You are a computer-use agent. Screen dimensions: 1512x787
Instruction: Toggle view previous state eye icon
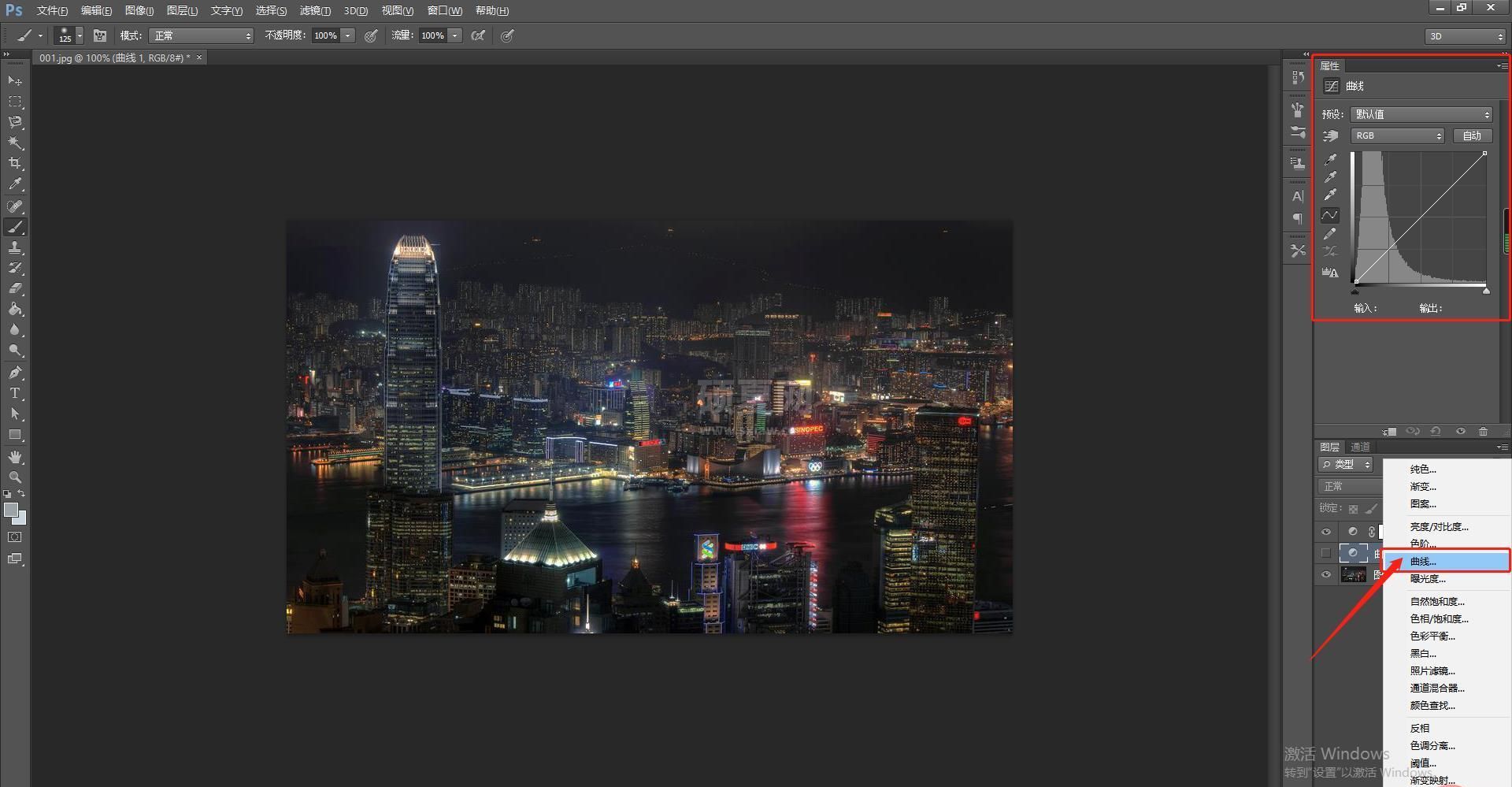1413,432
